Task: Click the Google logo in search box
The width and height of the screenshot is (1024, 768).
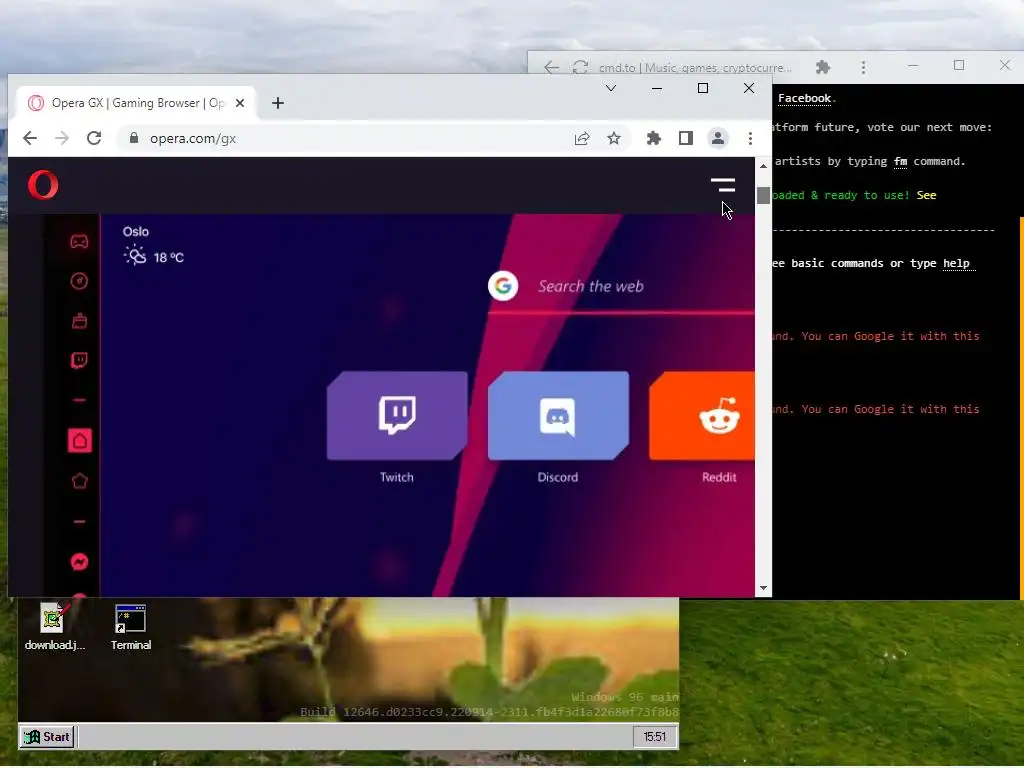Action: coord(503,286)
